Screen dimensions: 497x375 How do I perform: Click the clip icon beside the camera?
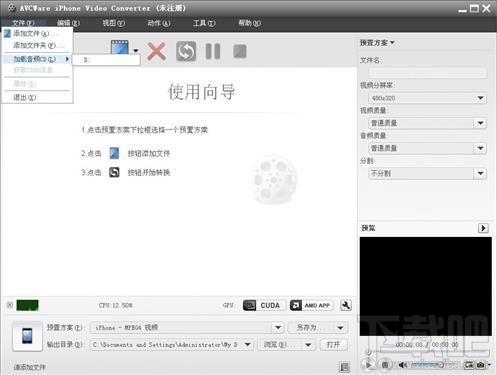[469, 365]
